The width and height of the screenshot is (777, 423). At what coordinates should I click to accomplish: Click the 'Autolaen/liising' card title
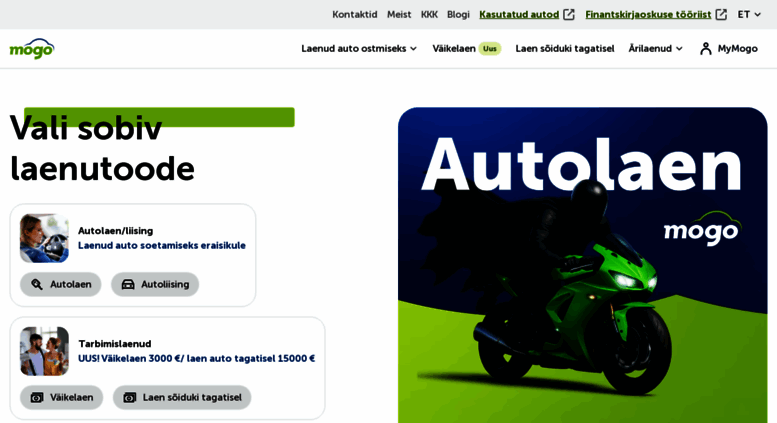[115, 231]
